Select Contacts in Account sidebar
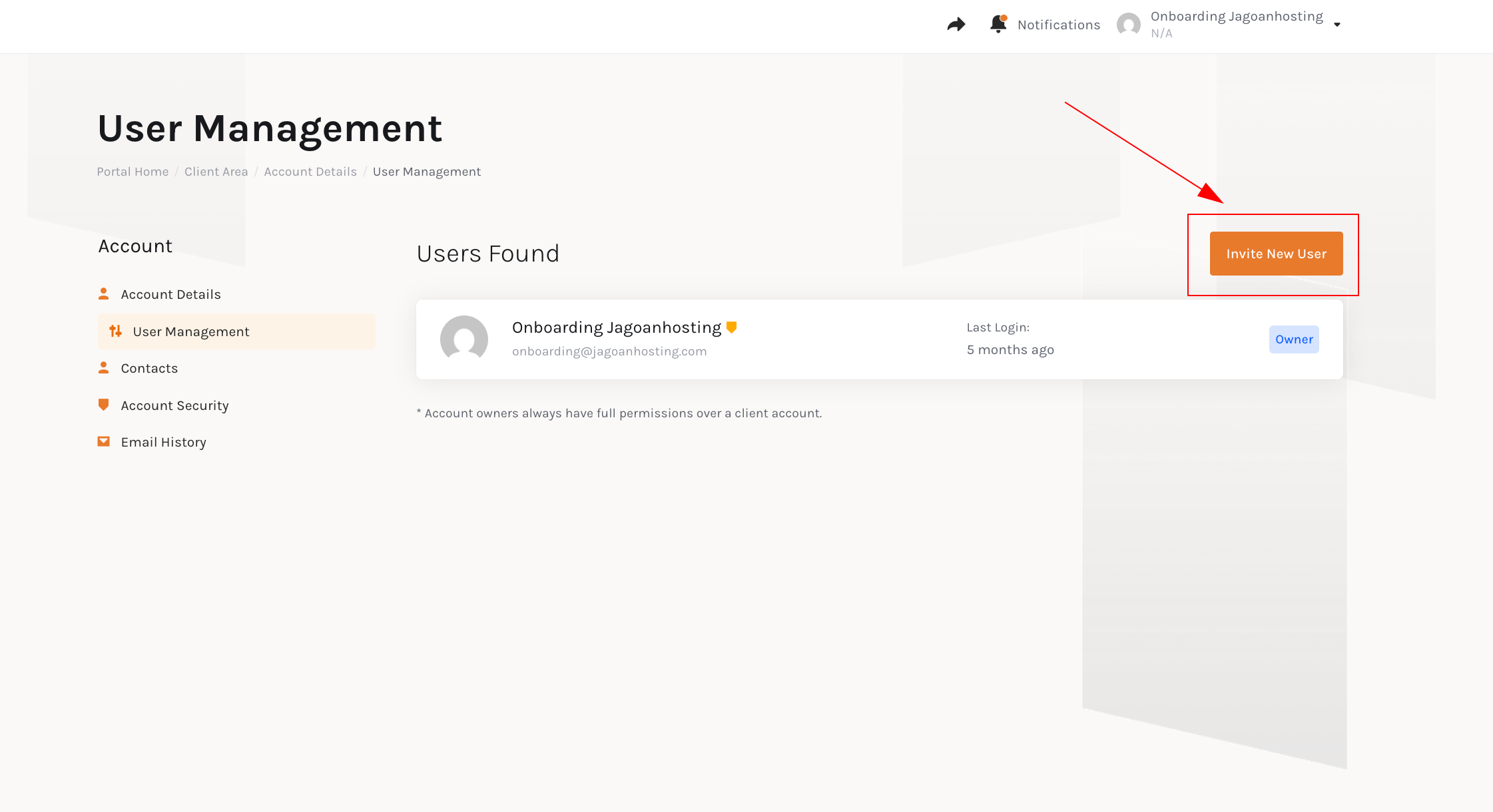 click(149, 368)
